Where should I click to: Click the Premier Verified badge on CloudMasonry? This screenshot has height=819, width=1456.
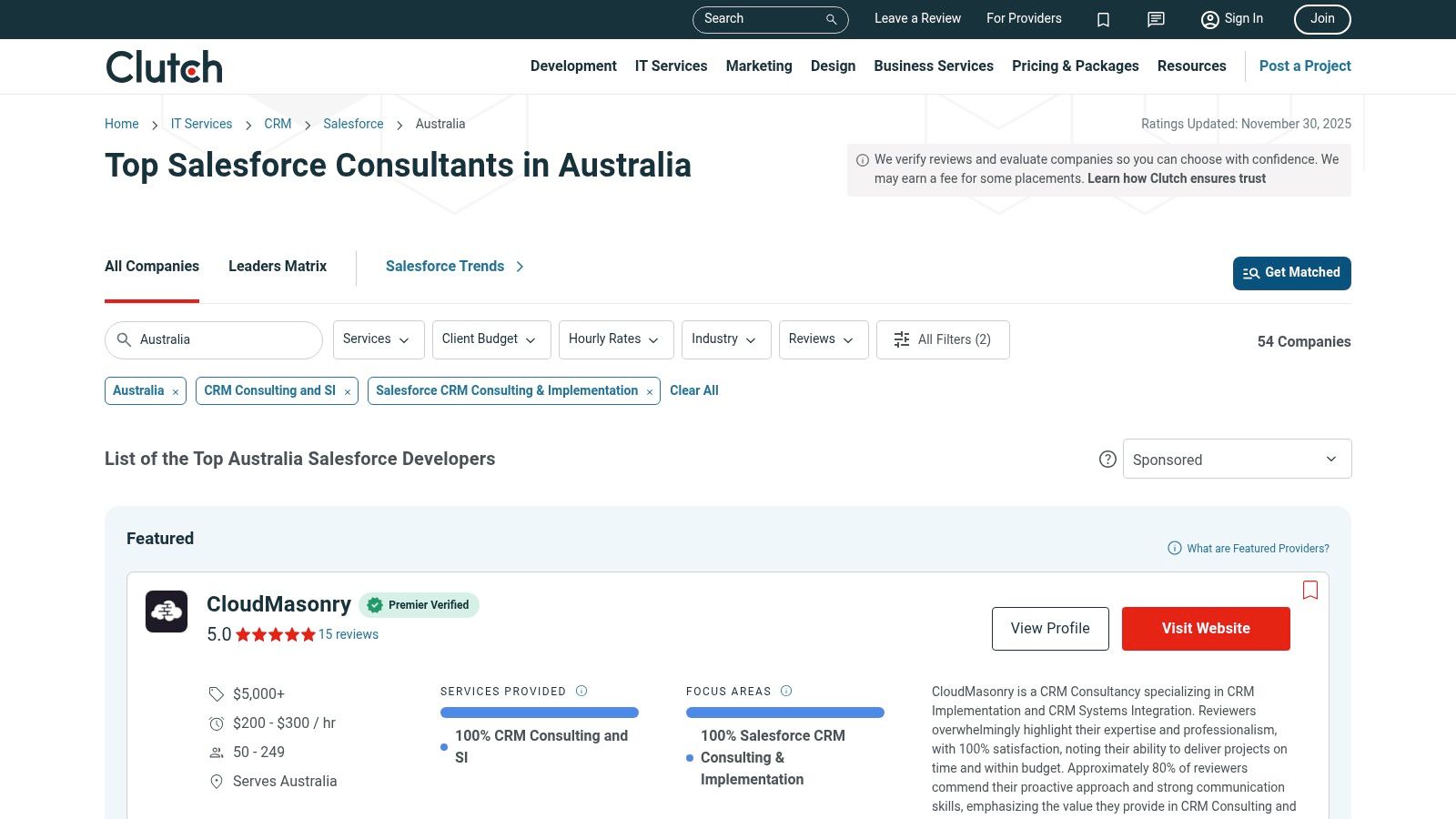point(419,604)
